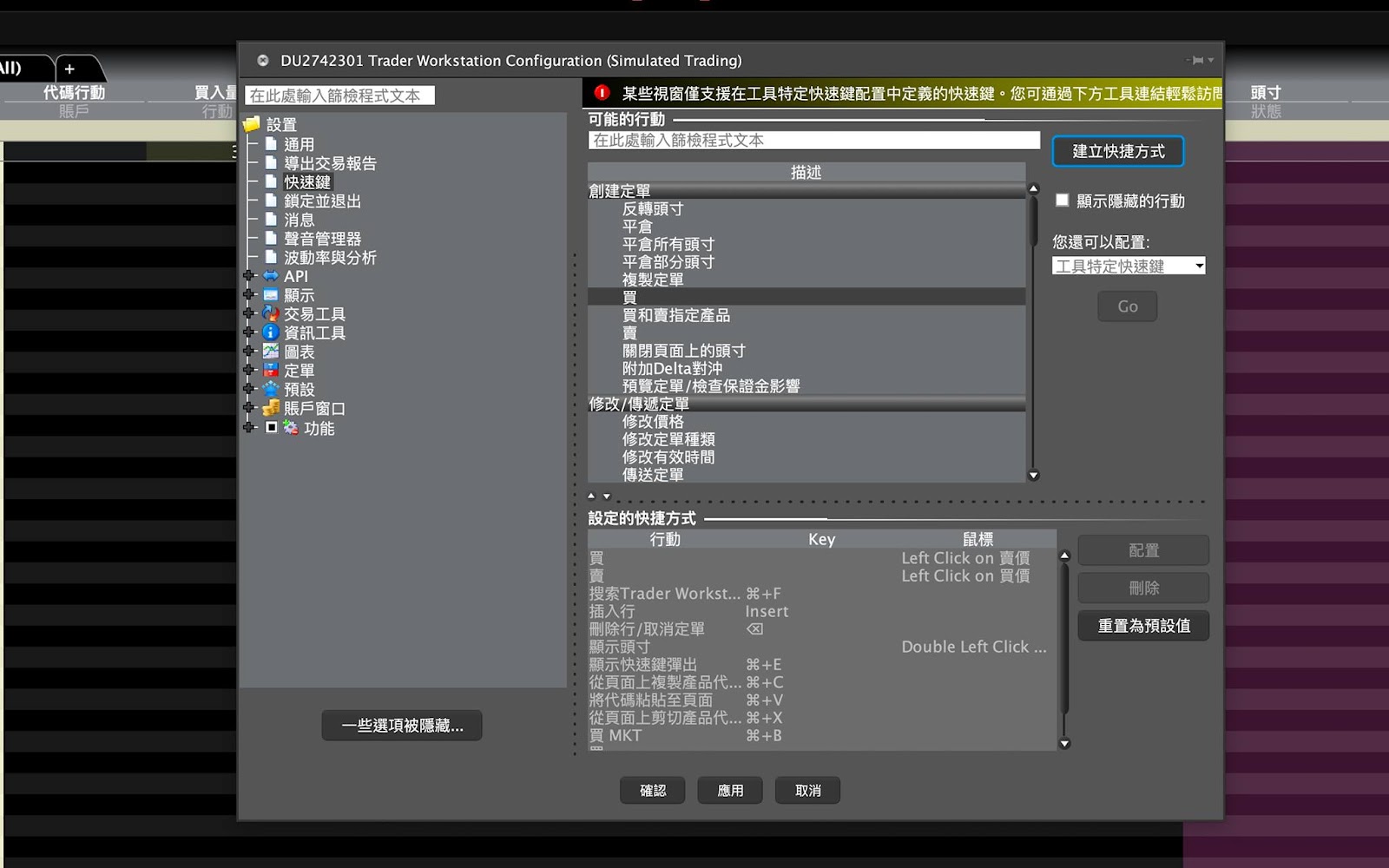The image size is (1389, 868).
Task: Click the 顯示 display icon
Action: 271,295
